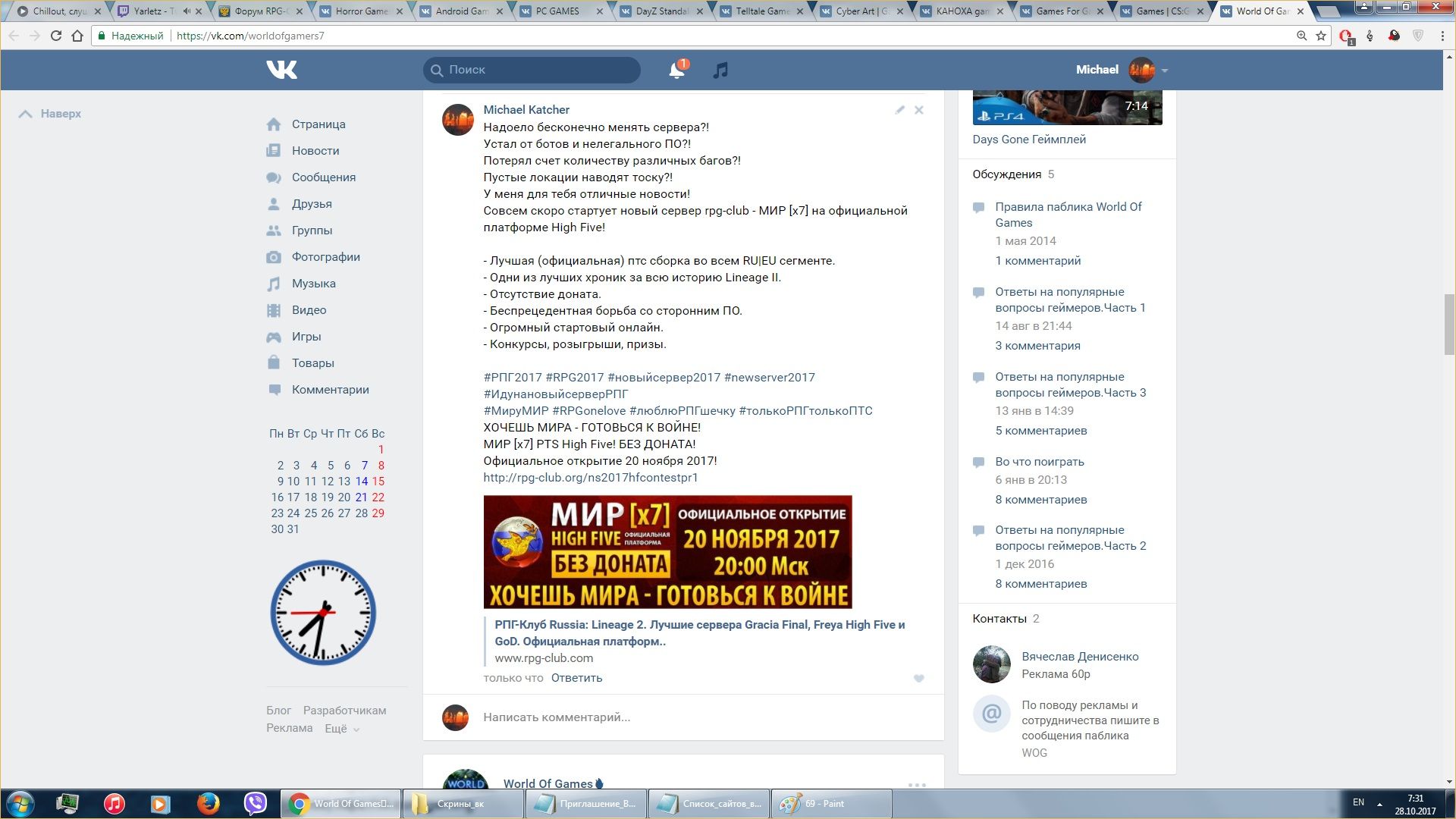Go to Новости in left menu

(x=315, y=151)
